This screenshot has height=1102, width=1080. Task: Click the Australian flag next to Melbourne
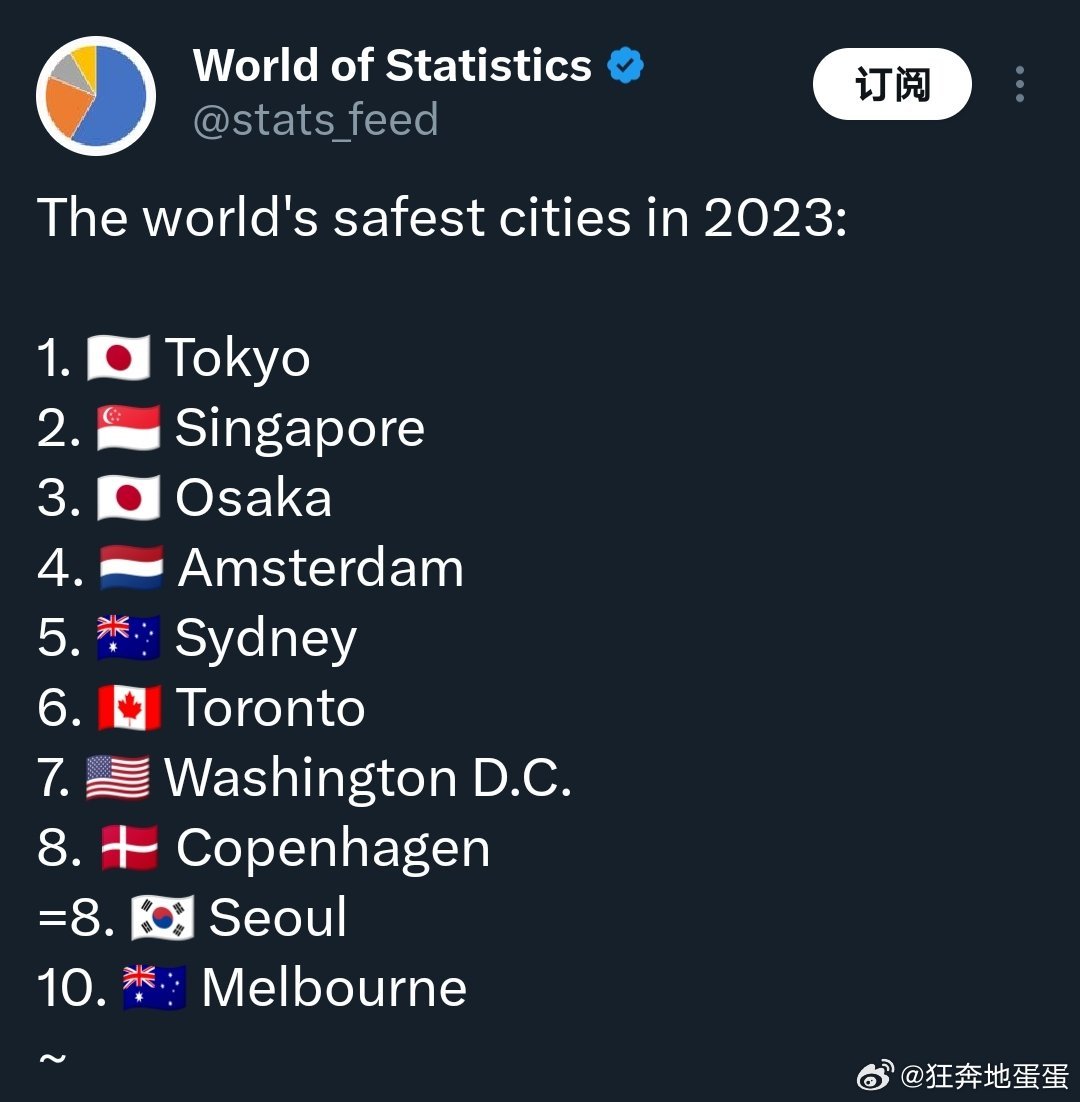point(154,988)
